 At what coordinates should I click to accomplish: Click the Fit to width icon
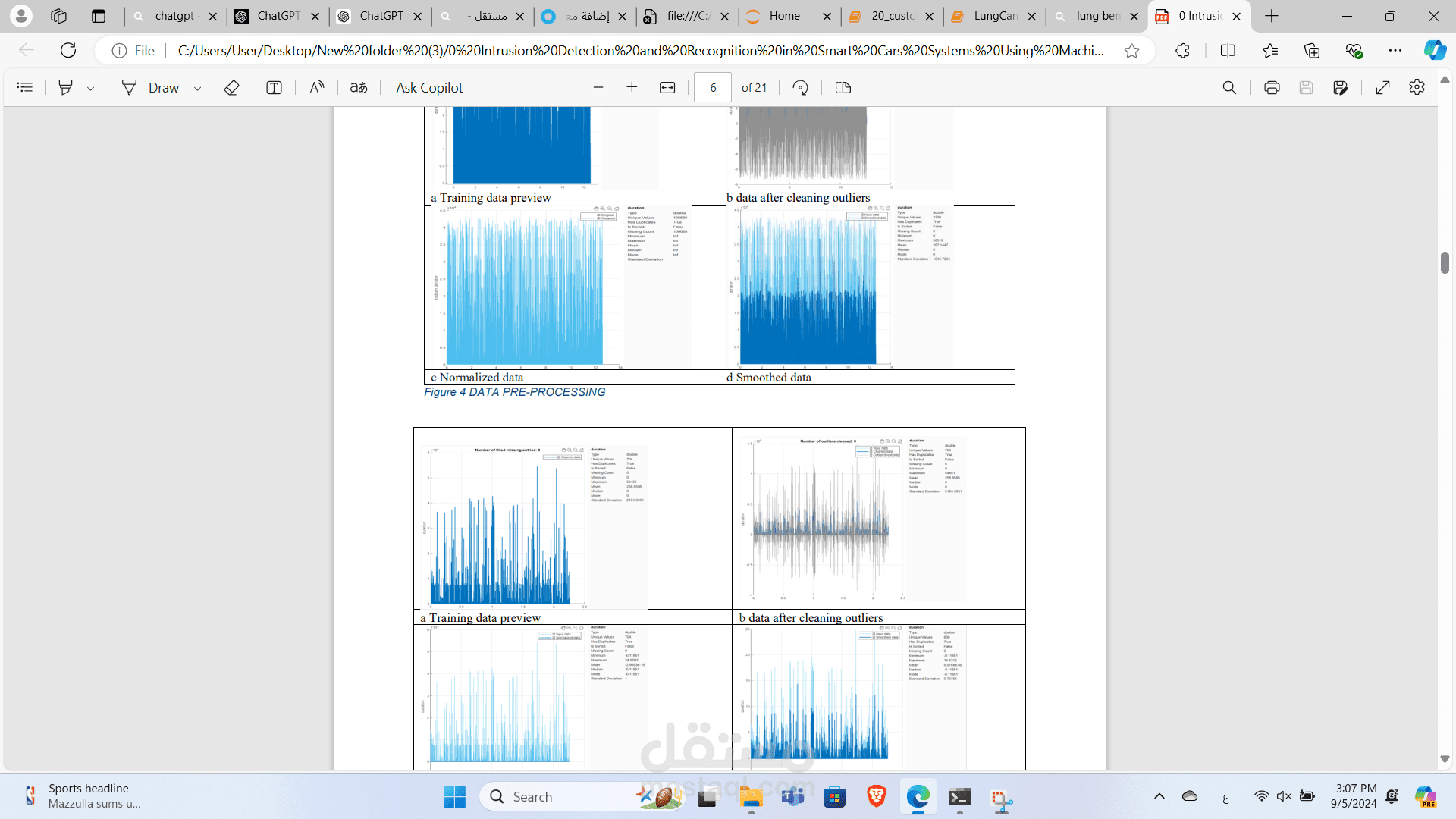[667, 88]
